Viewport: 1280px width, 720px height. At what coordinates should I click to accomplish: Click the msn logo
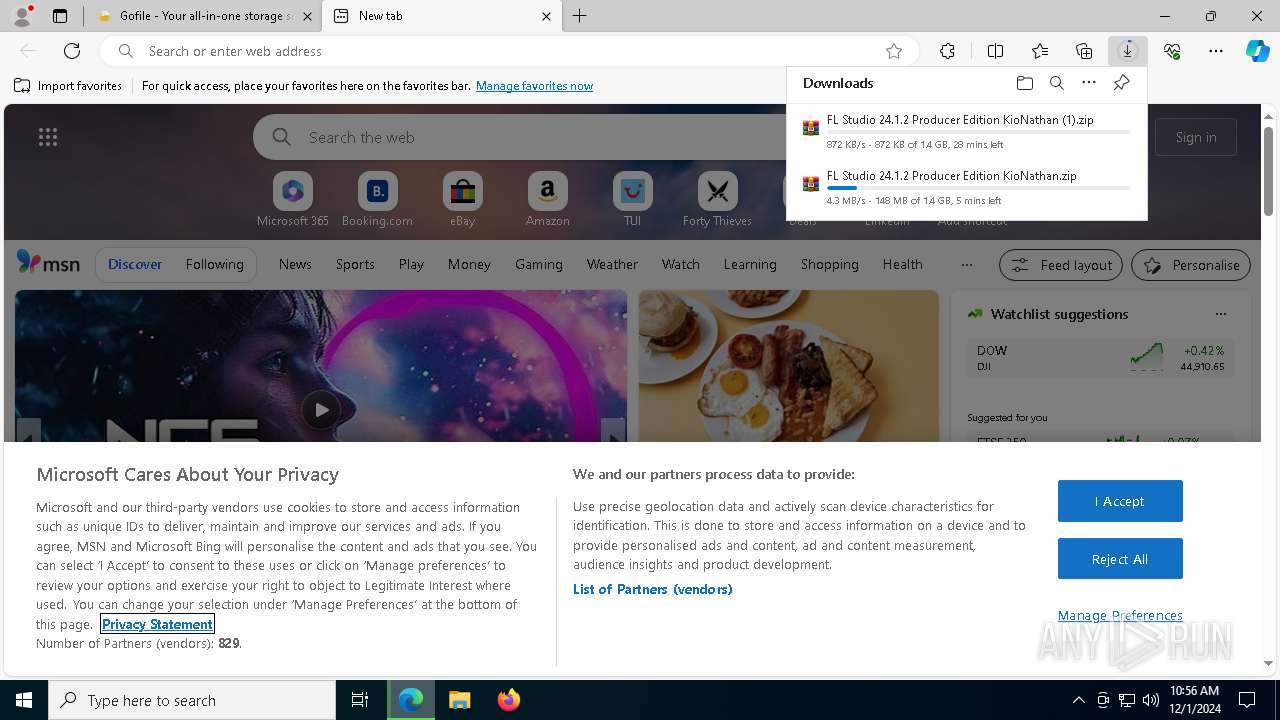tap(48, 263)
